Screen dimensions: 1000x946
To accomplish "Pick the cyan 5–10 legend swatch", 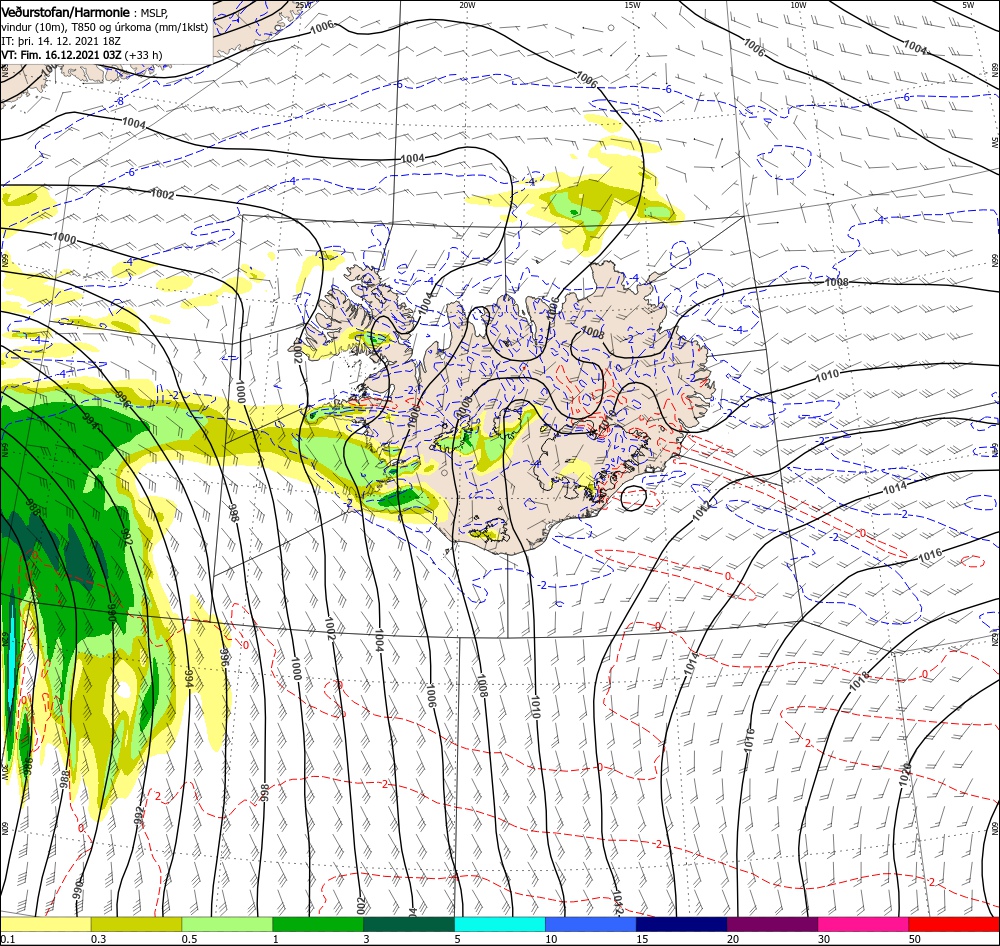I will pyautogui.click(x=500, y=925).
